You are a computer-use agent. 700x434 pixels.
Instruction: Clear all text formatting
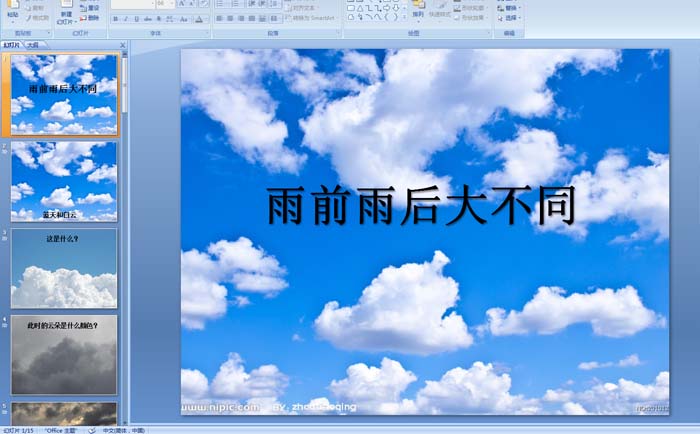point(204,4)
